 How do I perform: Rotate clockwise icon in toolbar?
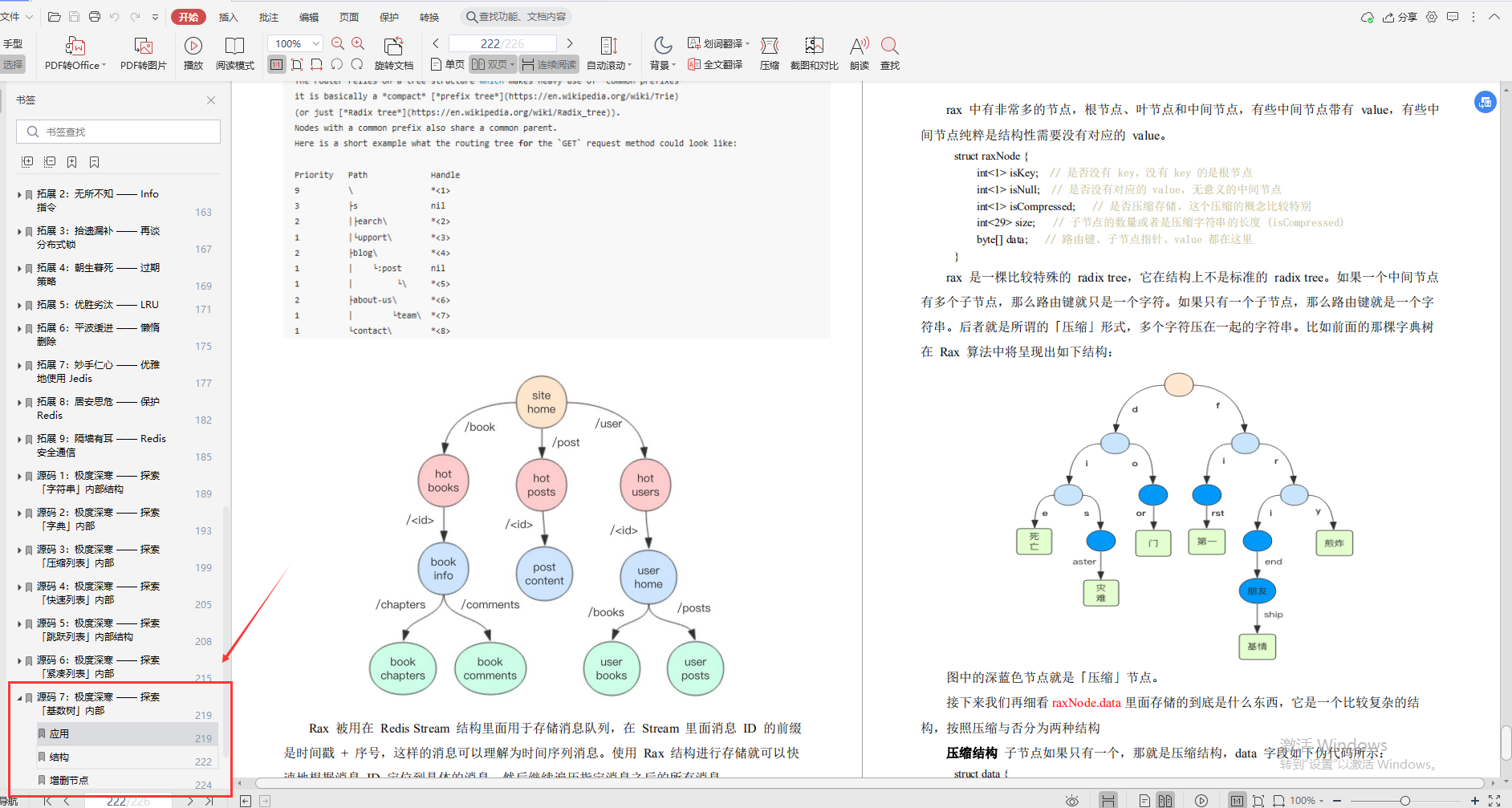357,64
